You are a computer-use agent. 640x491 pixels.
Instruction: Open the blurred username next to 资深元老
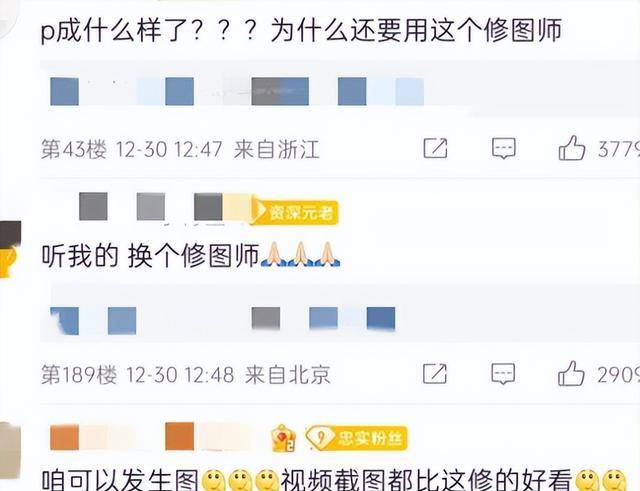pyautogui.click(x=163, y=208)
